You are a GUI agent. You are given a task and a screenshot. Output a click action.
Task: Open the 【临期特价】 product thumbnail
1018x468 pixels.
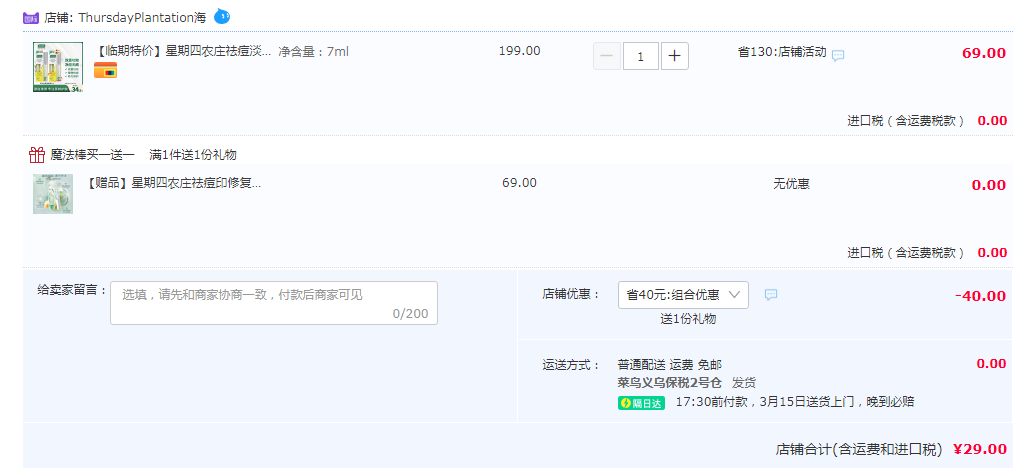[x=58, y=68]
